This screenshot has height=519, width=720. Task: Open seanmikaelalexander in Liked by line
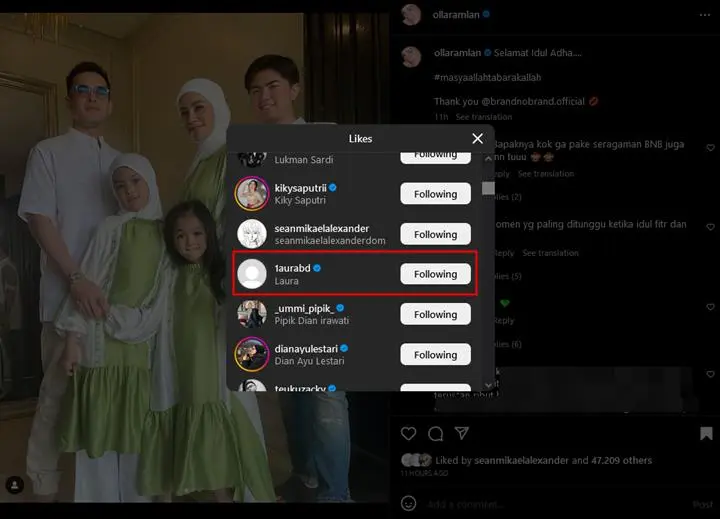[521, 460]
